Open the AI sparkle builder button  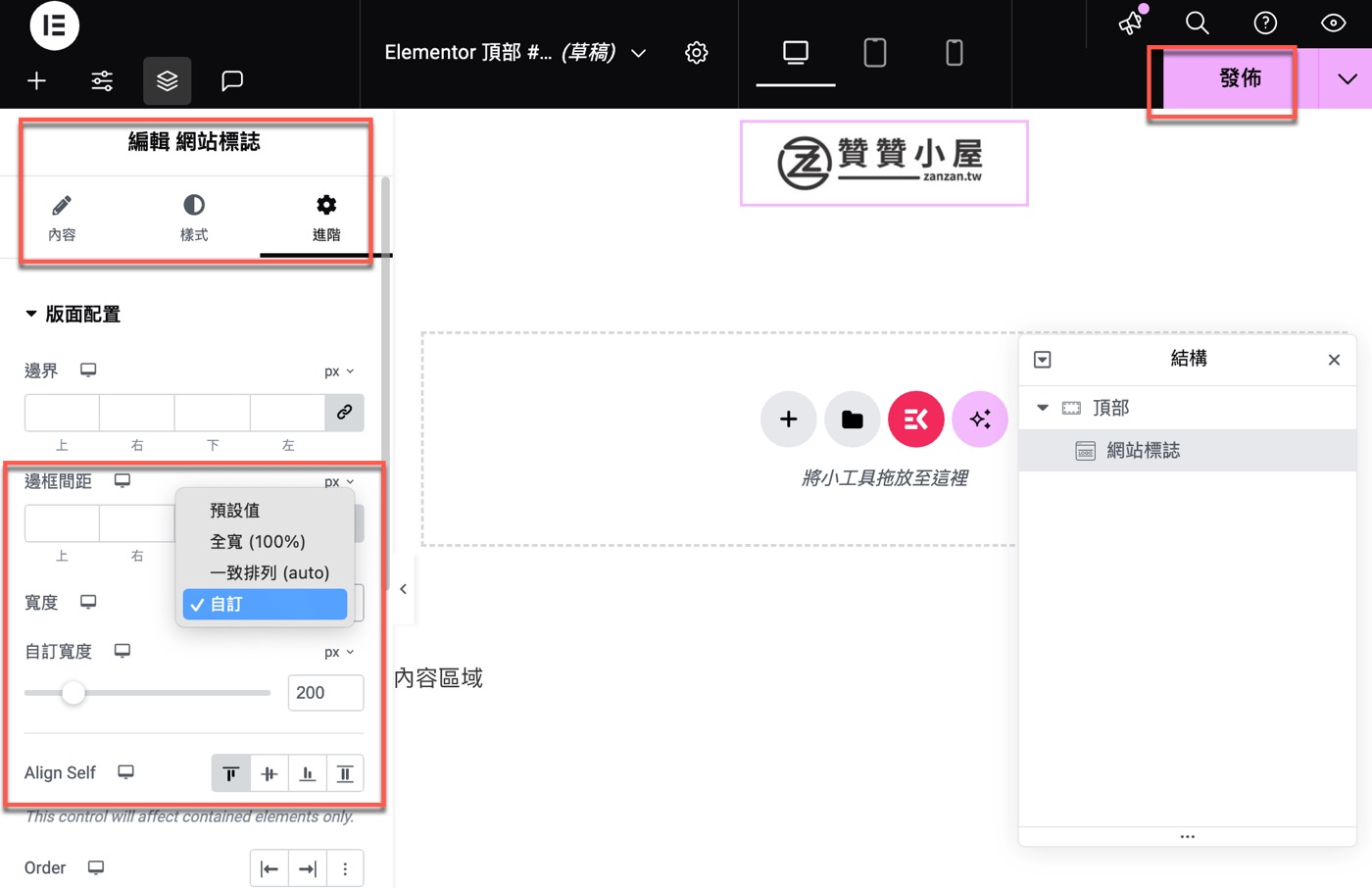coord(980,419)
